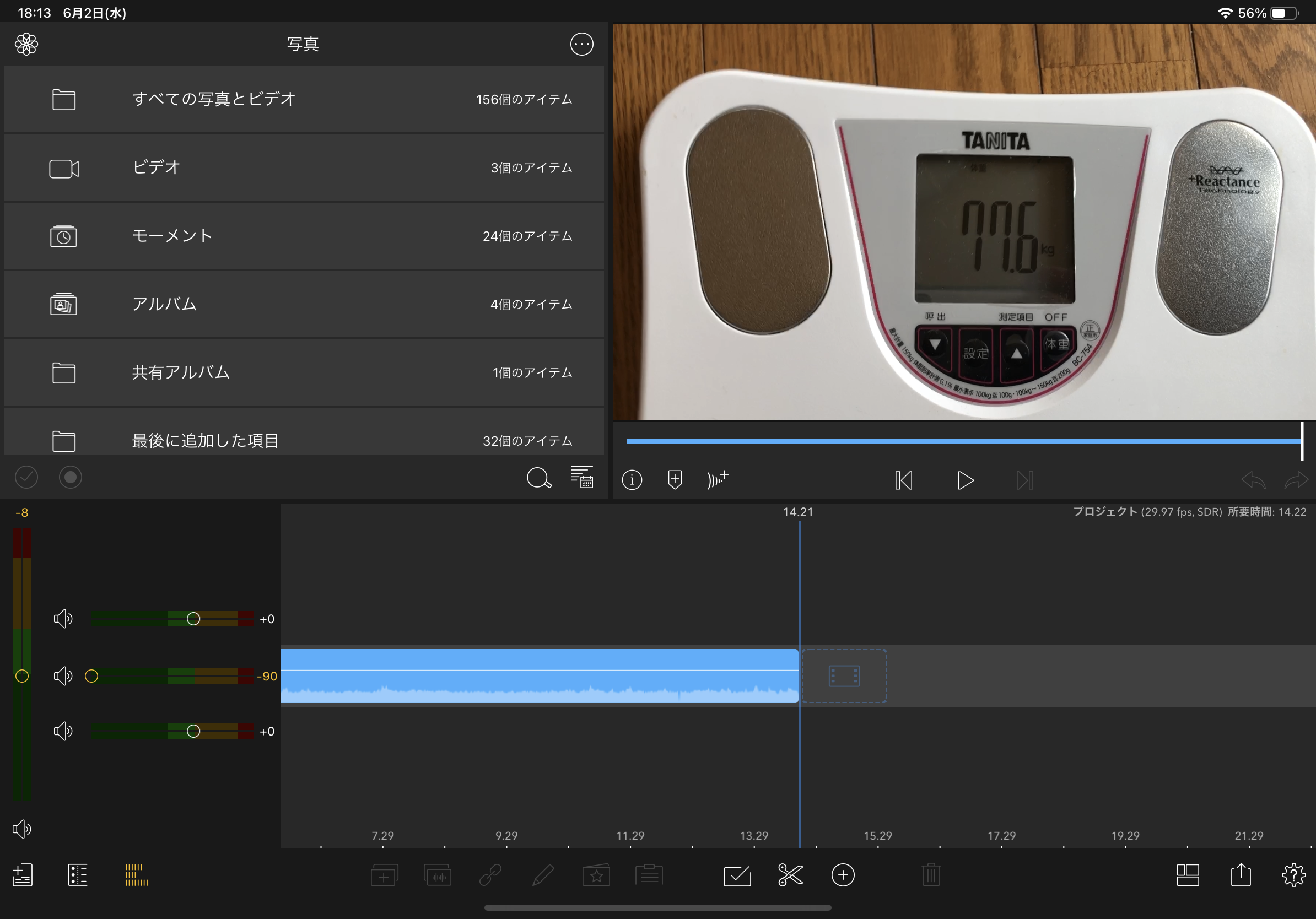This screenshot has height=919, width=1316.
Task: Adjust middle track volume knob at -90
Action: click(x=91, y=676)
